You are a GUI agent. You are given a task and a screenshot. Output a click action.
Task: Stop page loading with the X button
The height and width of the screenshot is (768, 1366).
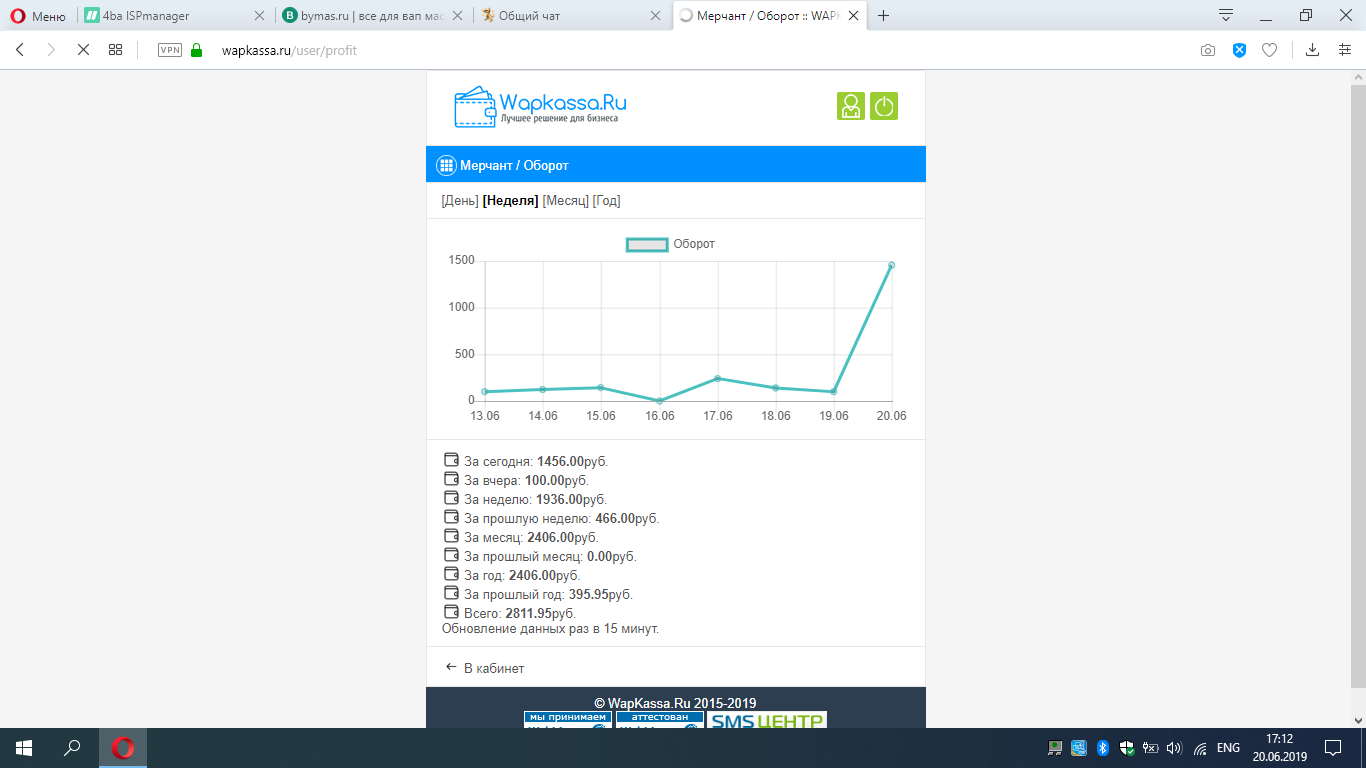pyautogui.click(x=83, y=50)
